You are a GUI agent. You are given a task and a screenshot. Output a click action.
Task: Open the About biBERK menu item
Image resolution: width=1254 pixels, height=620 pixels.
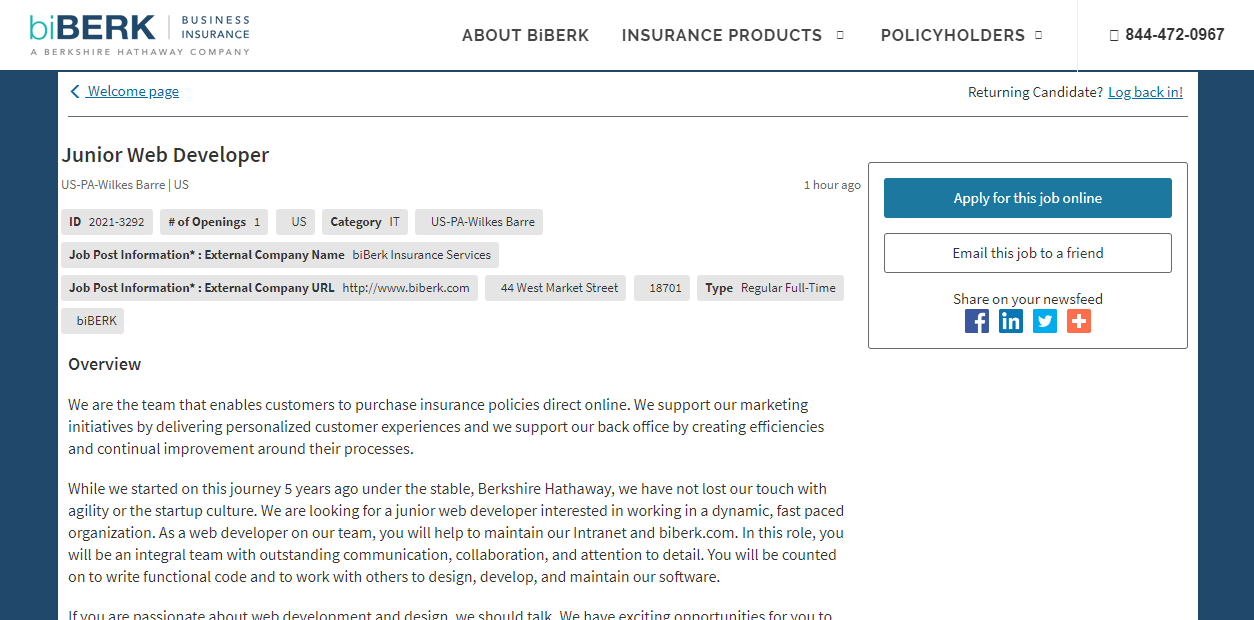tap(526, 35)
